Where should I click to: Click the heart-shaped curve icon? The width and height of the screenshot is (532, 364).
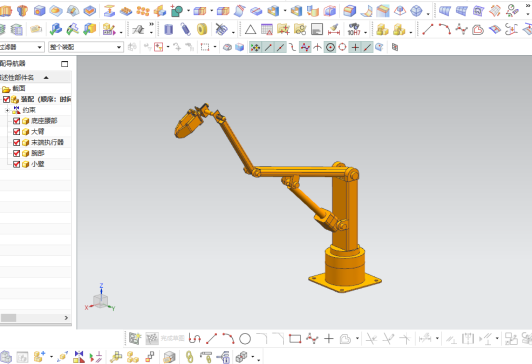coord(478,30)
